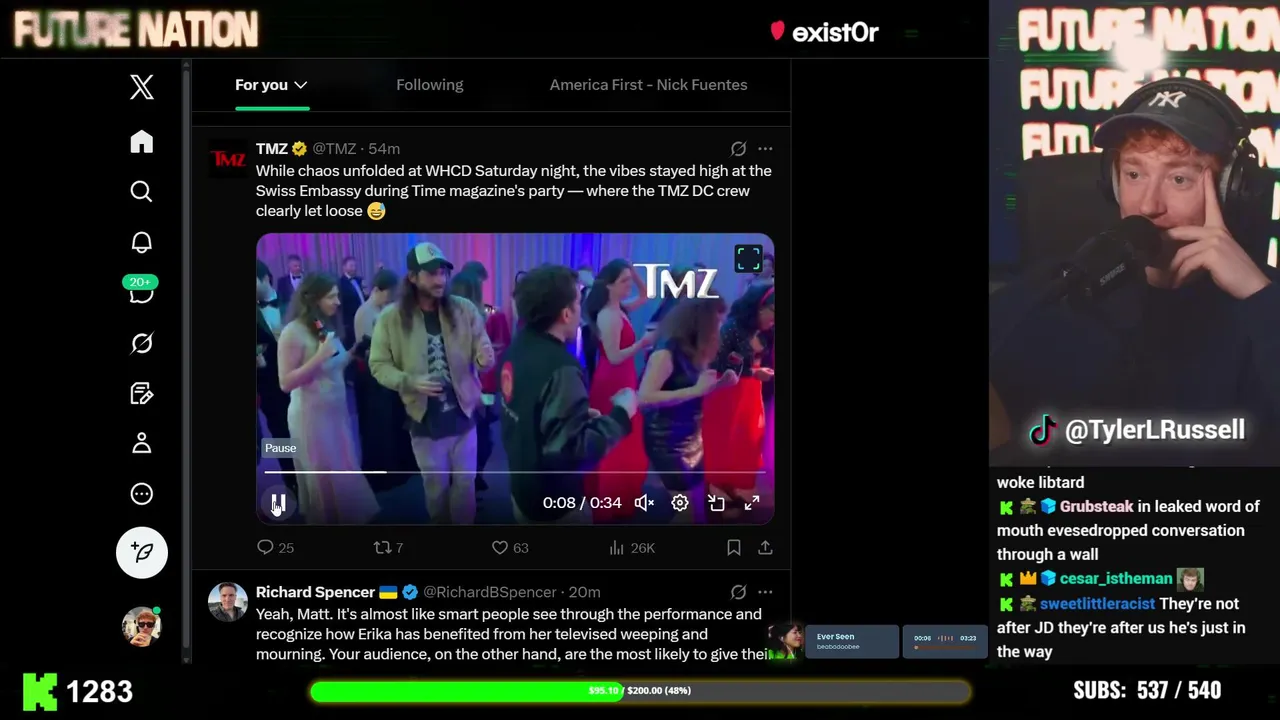Open Notifications bell icon

142,242
